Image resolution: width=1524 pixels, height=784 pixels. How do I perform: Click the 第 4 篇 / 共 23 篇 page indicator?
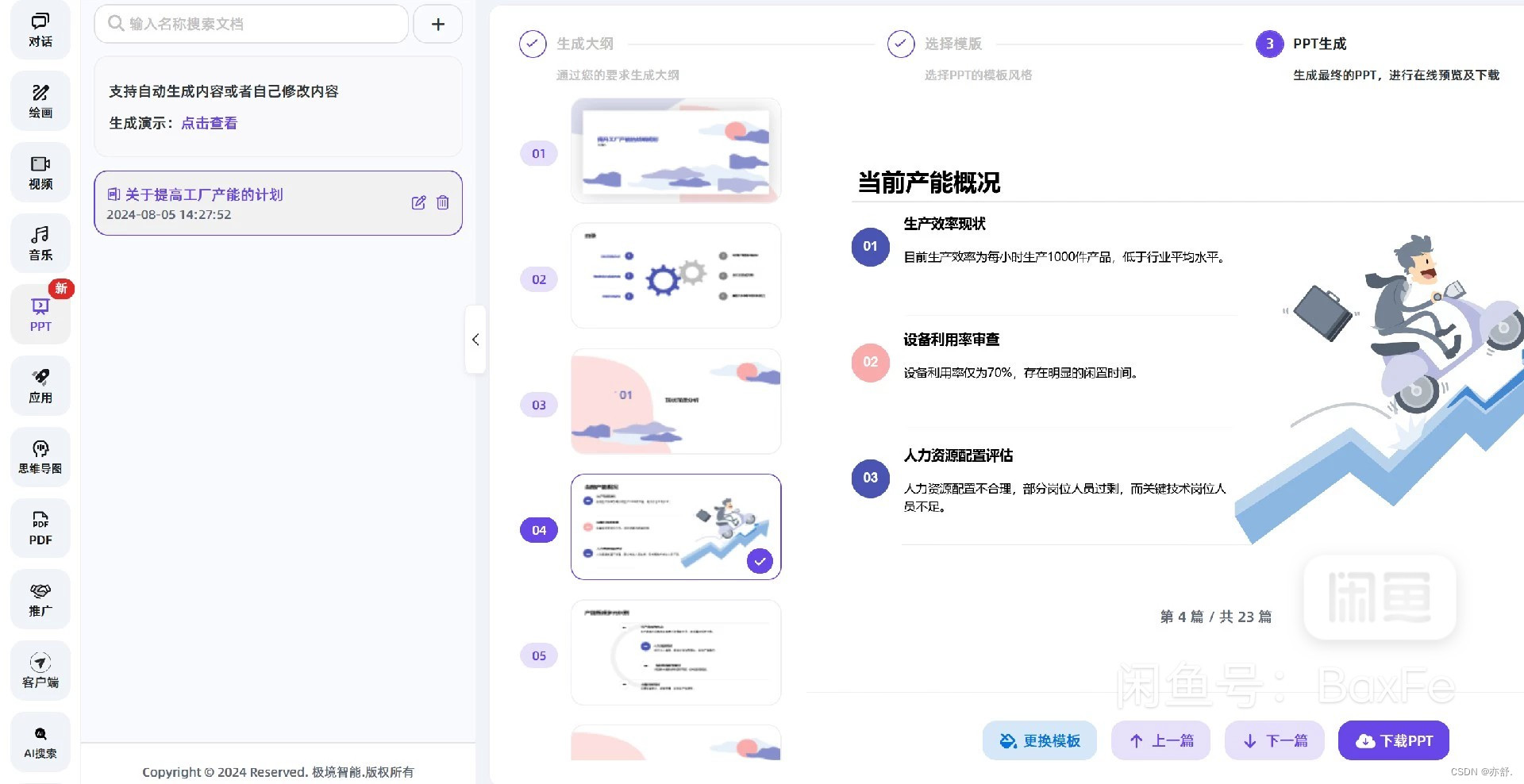coord(1215,617)
